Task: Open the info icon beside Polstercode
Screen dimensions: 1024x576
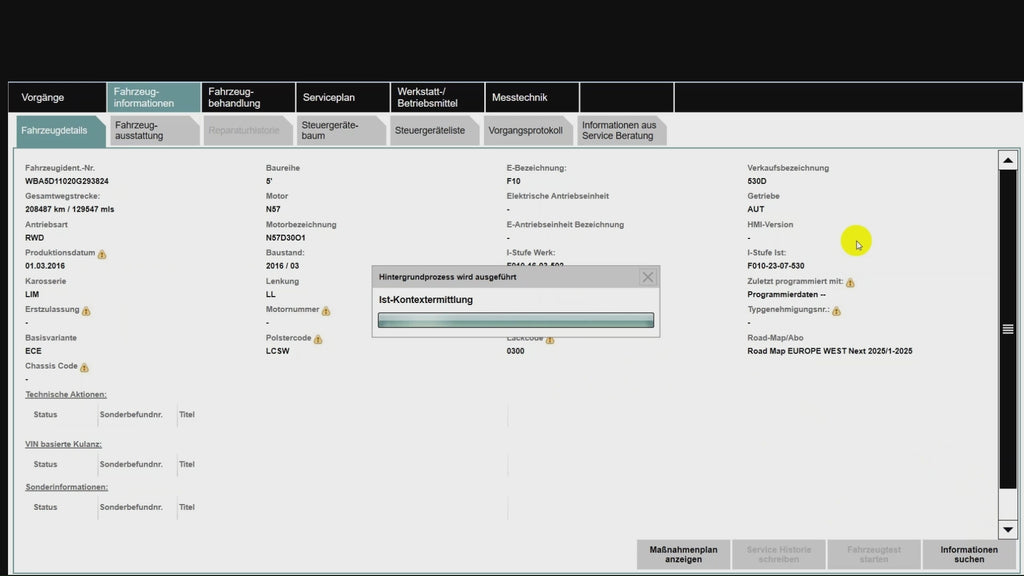Action: click(x=318, y=339)
